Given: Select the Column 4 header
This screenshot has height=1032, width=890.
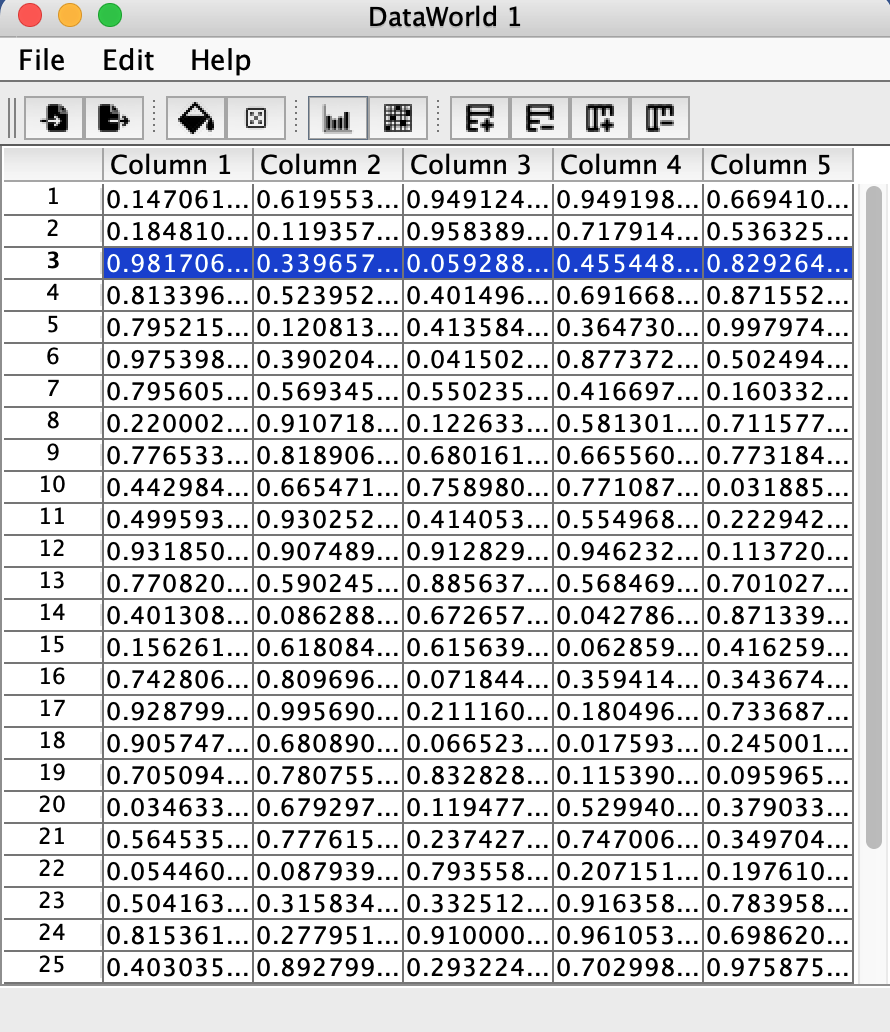Looking at the screenshot, I should click(628, 165).
